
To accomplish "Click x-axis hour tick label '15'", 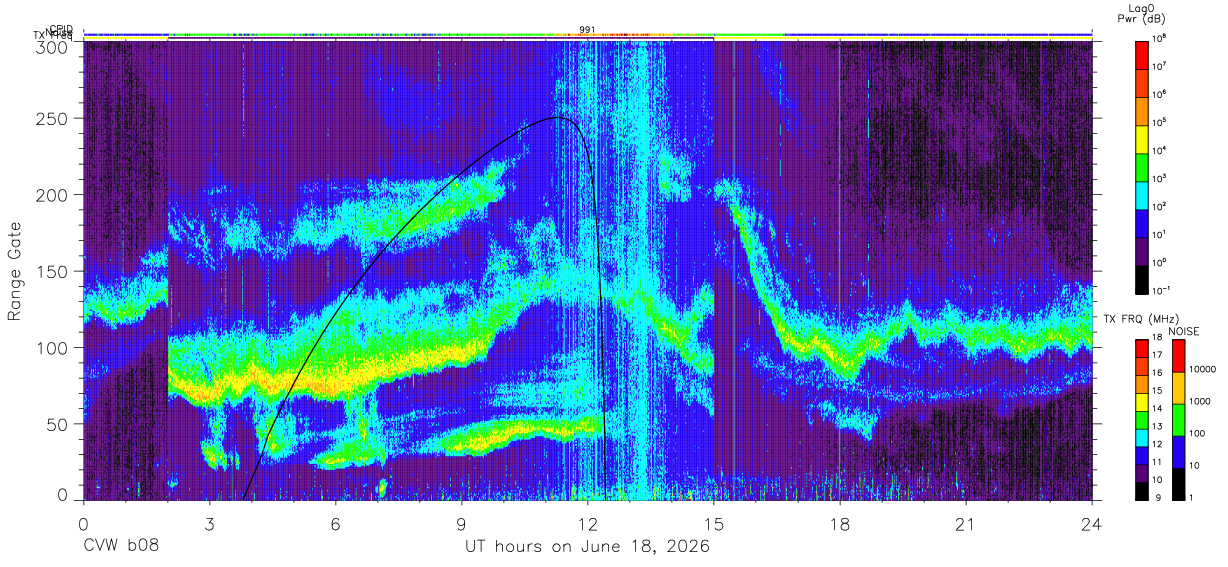I will pyautogui.click(x=714, y=524).
